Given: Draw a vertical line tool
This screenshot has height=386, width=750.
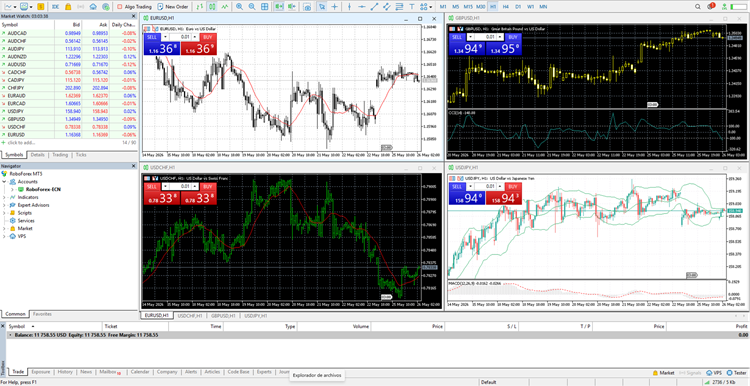Looking at the screenshot, I should click(x=349, y=7).
